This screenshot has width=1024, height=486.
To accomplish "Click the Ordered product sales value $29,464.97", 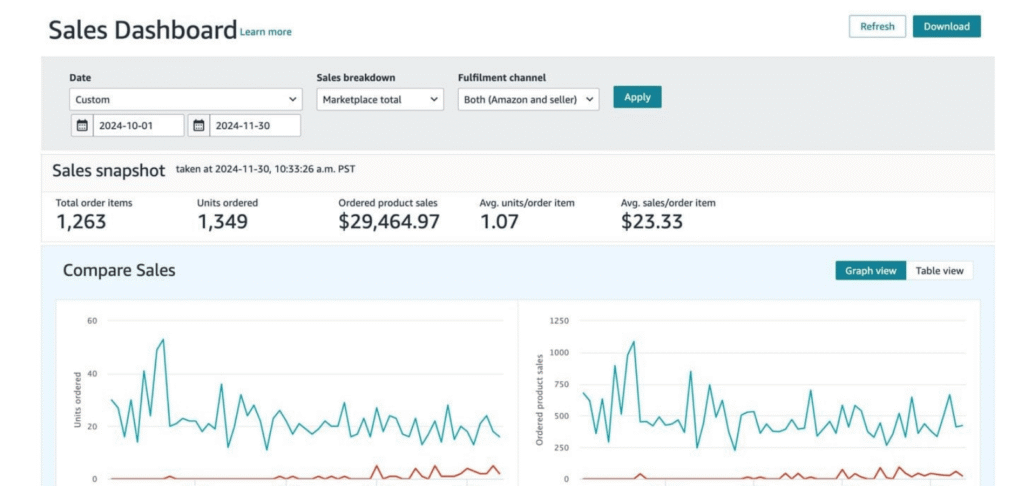I will click(389, 221).
